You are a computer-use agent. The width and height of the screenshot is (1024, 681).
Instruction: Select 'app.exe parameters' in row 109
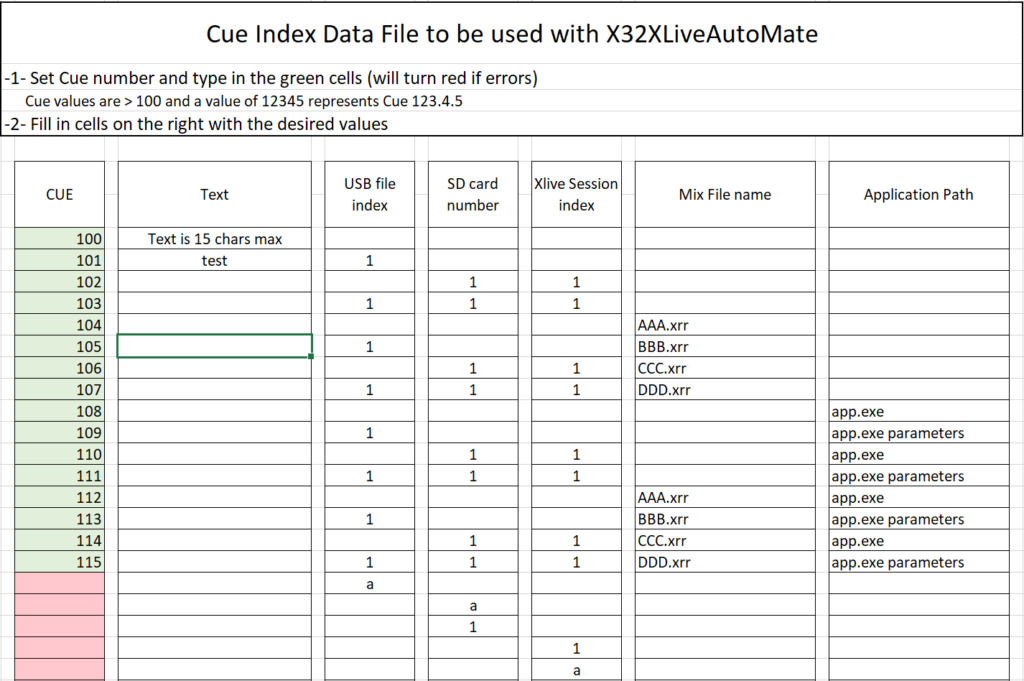(919, 432)
